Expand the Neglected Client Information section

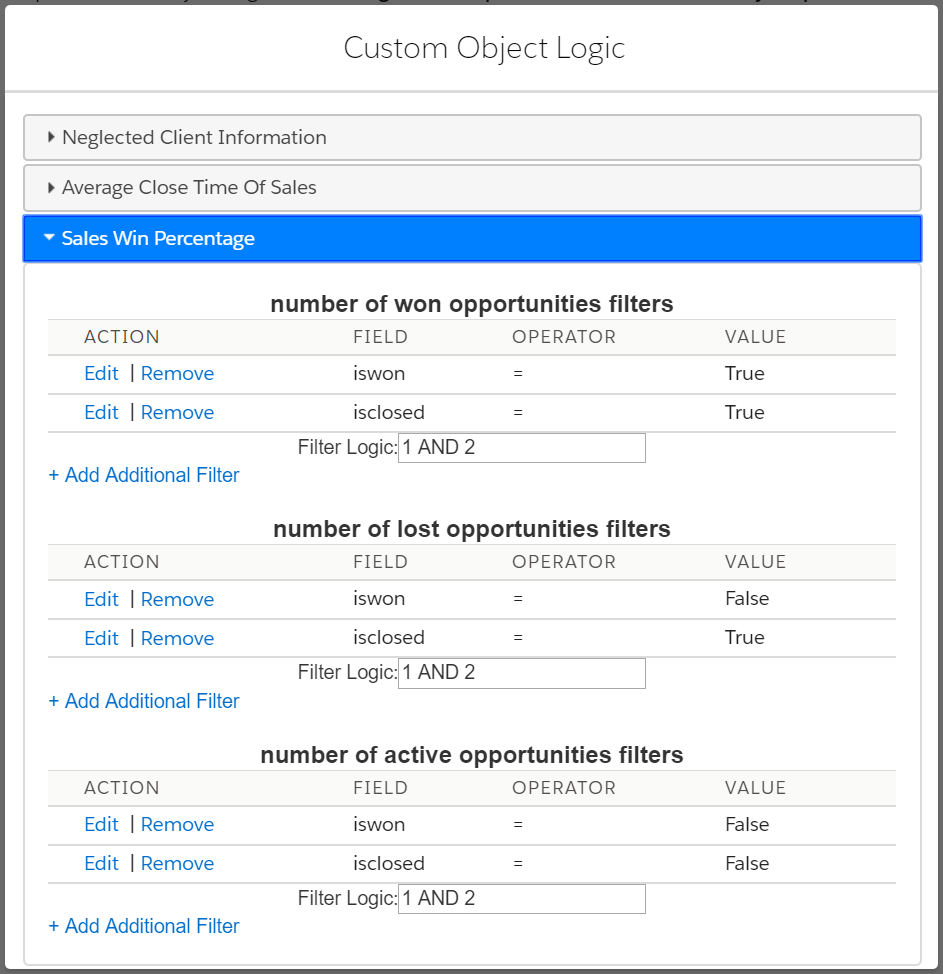[472, 137]
